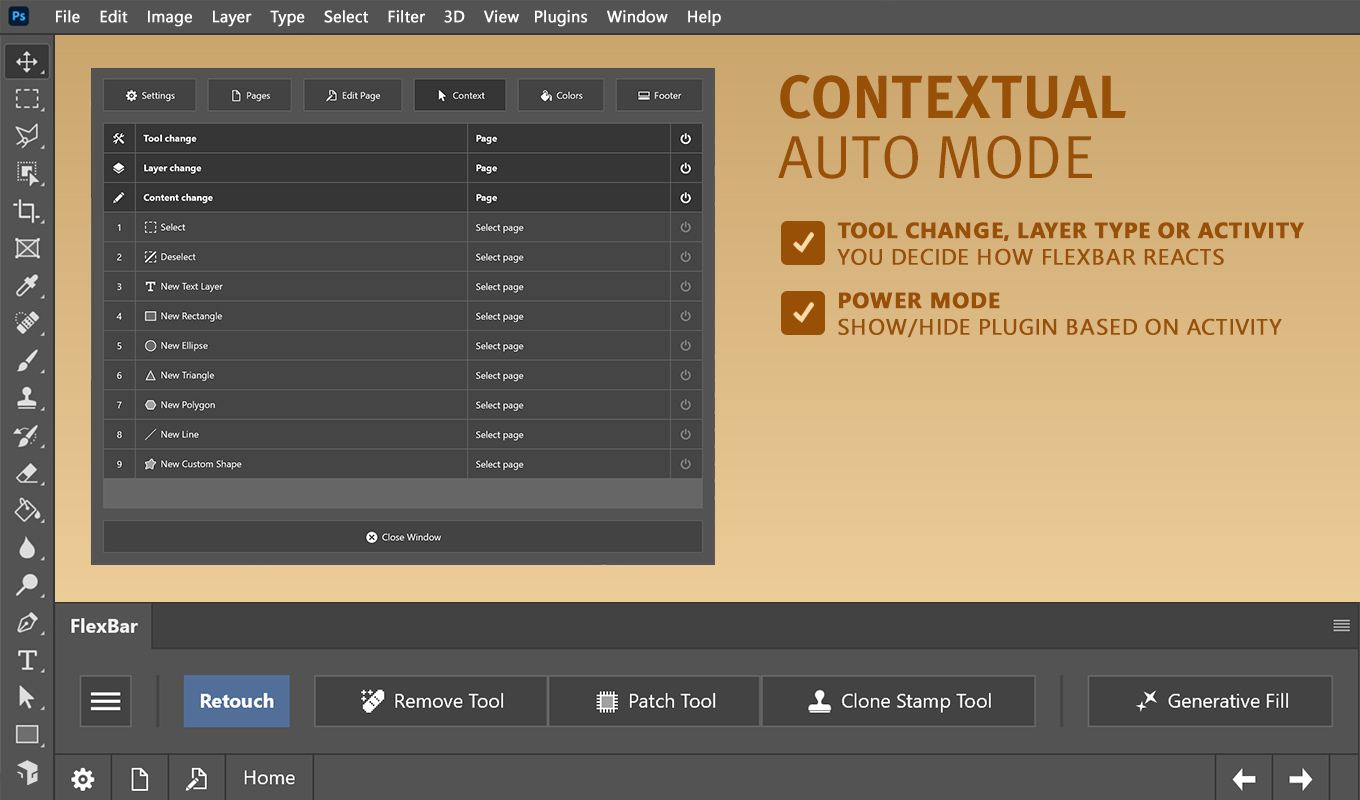Toggle power for New Custom Shape row
Screen dimensions: 1360x800
(x=686, y=464)
